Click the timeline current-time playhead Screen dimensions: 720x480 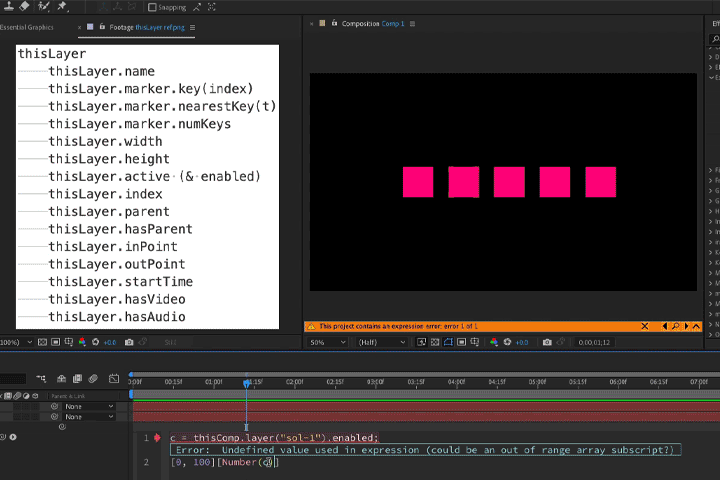pyautogui.click(x=247, y=382)
